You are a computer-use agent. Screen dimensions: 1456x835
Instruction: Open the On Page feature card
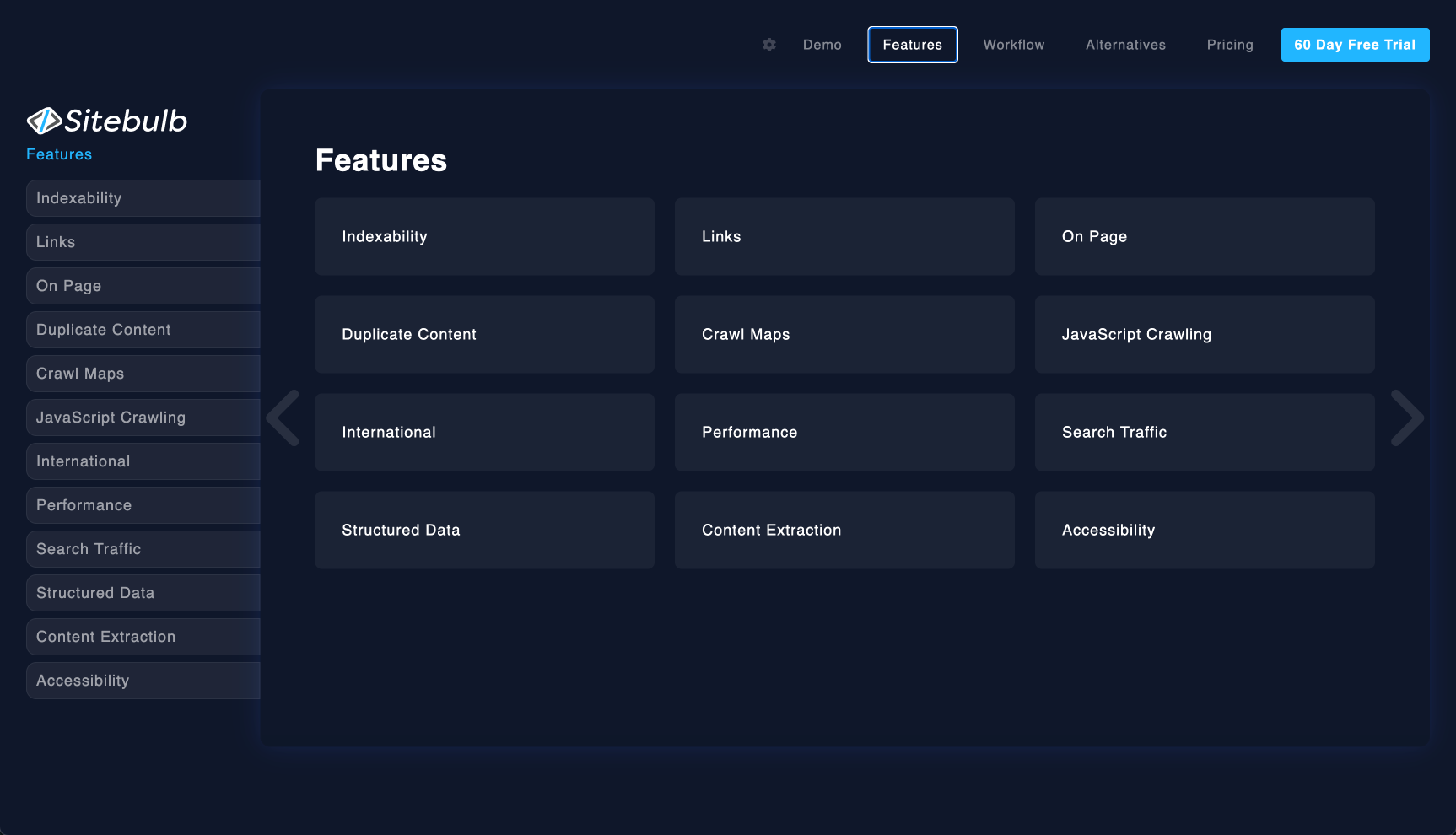point(1204,237)
